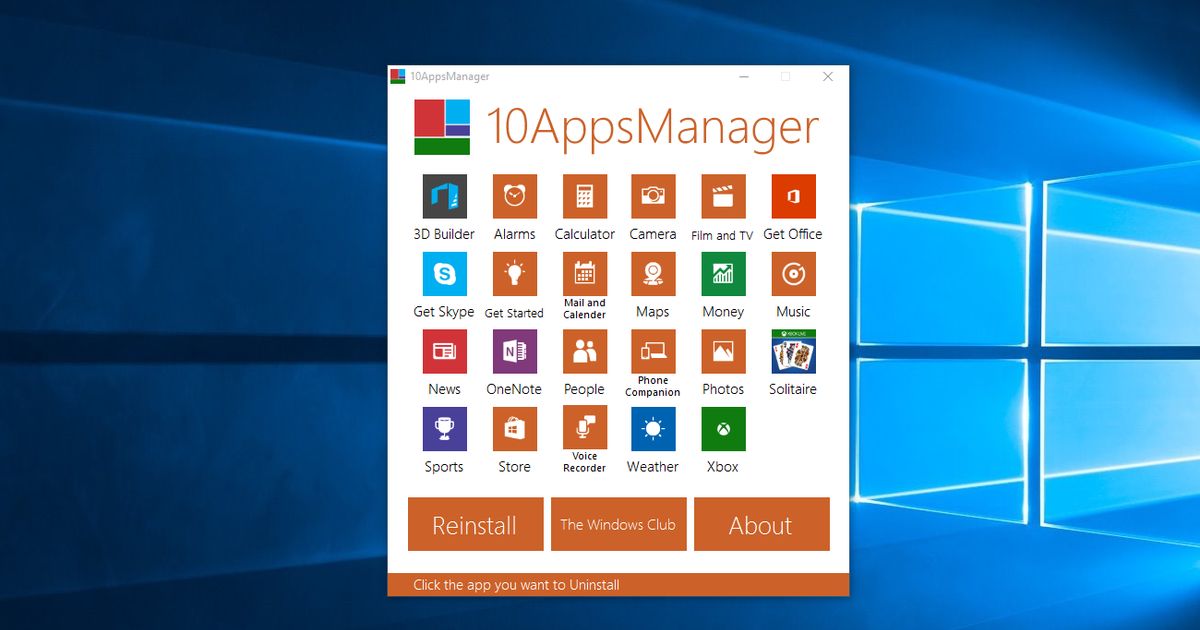
Task: Select the Money chart icon
Action: coord(723,273)
